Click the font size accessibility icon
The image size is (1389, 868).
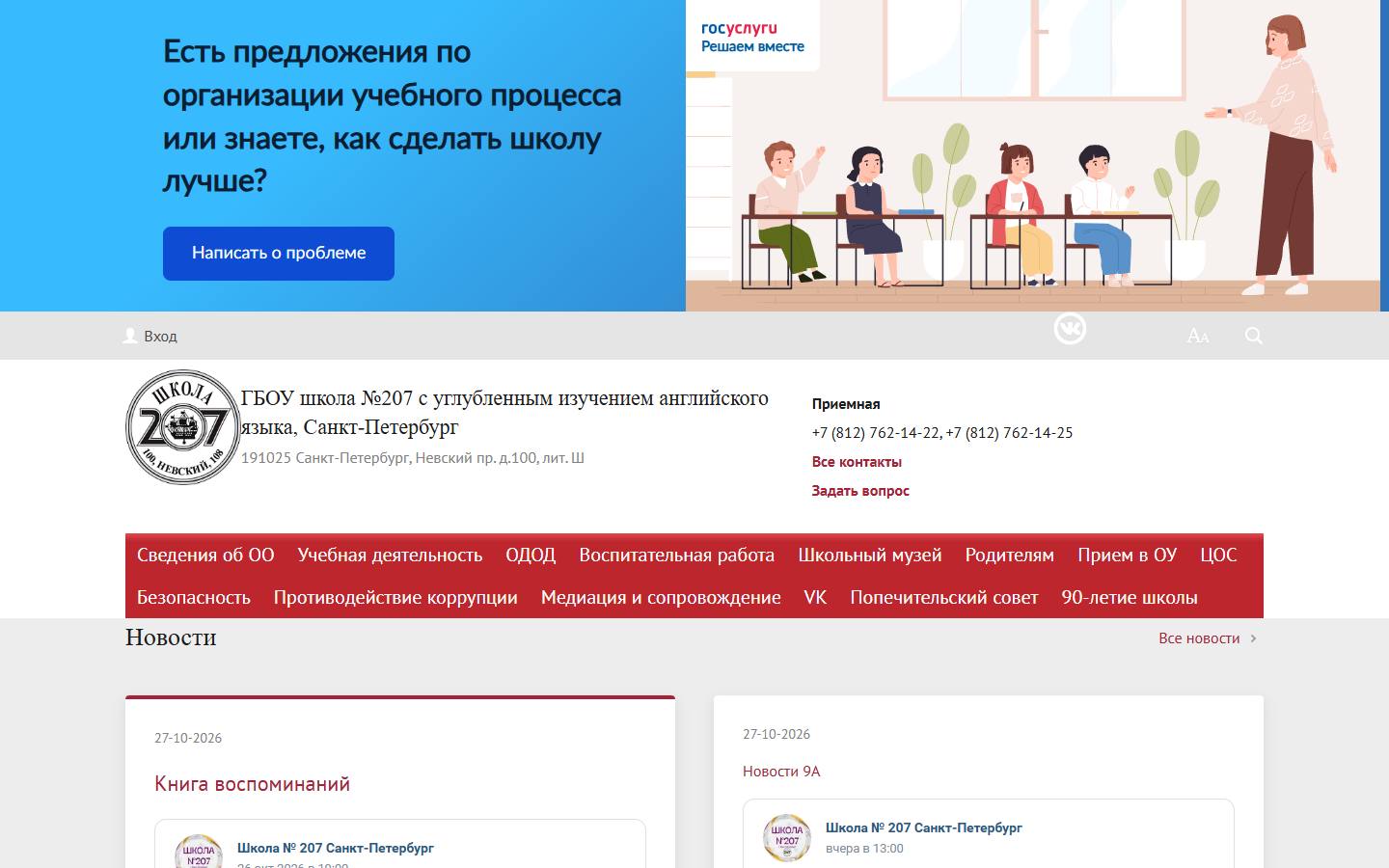pos(1197,336)
